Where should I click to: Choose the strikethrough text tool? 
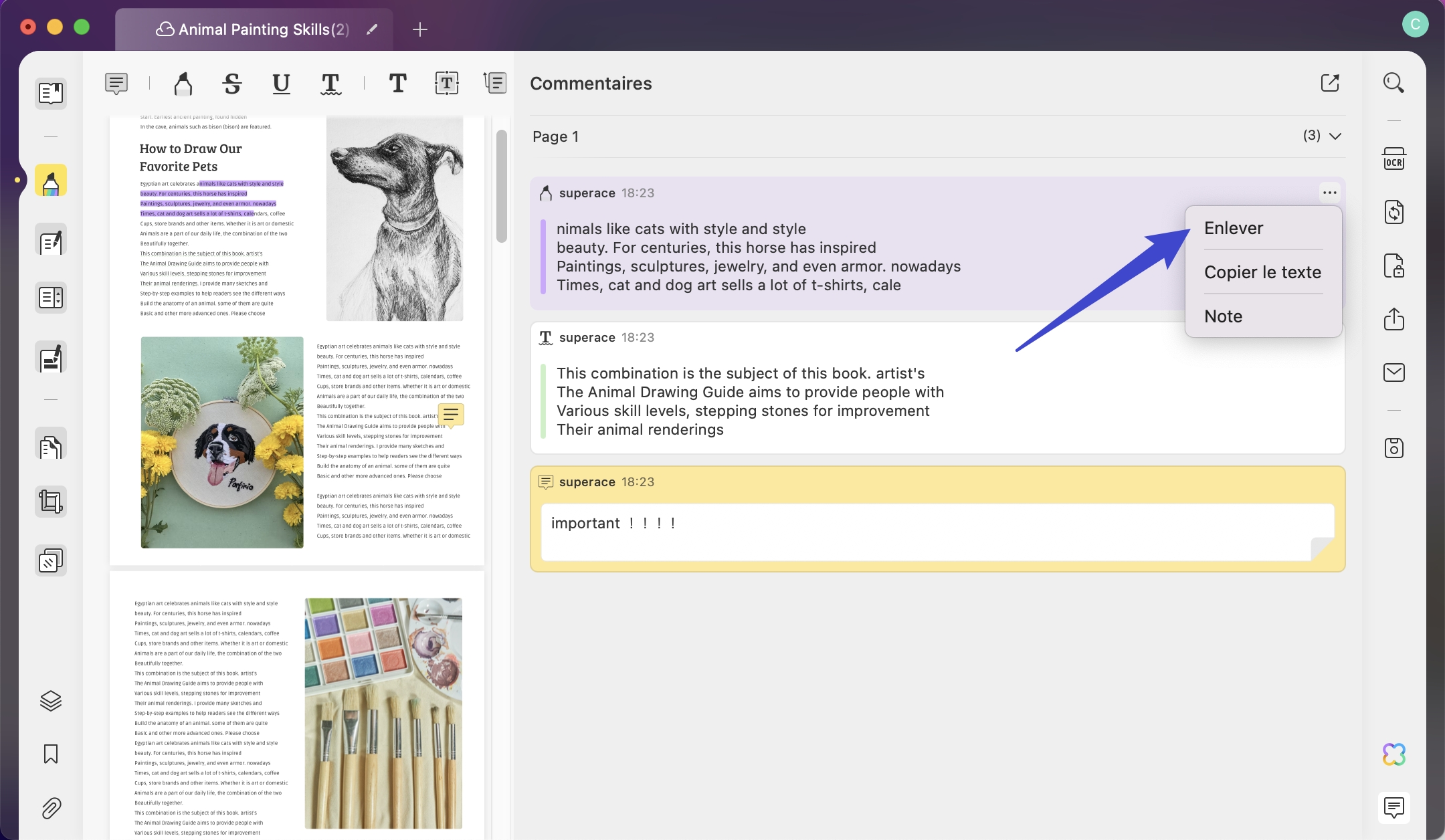click(232, 84)
